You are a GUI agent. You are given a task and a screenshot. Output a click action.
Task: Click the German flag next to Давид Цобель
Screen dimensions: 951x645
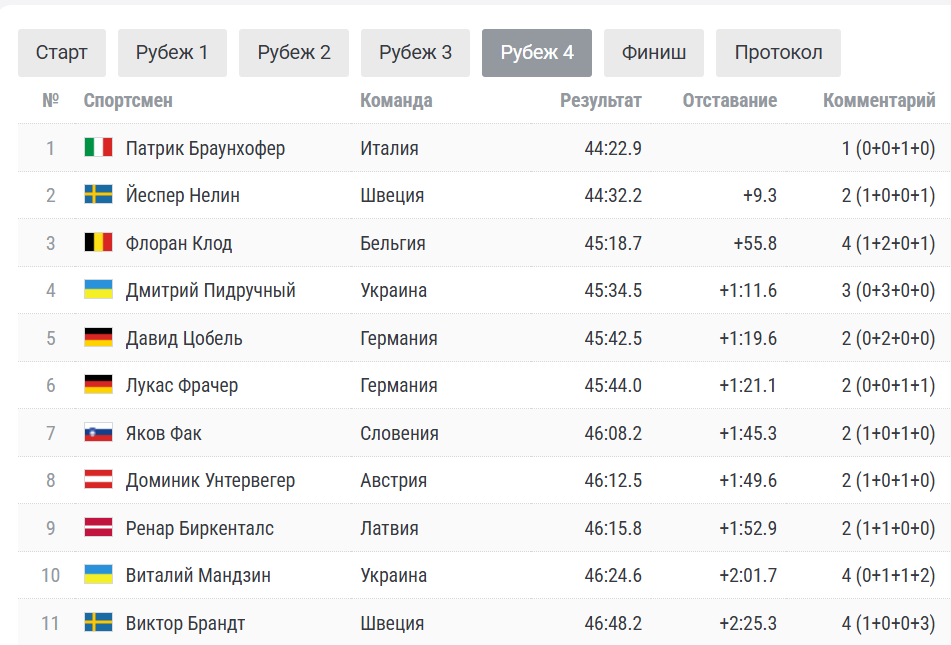coord(97,338)
